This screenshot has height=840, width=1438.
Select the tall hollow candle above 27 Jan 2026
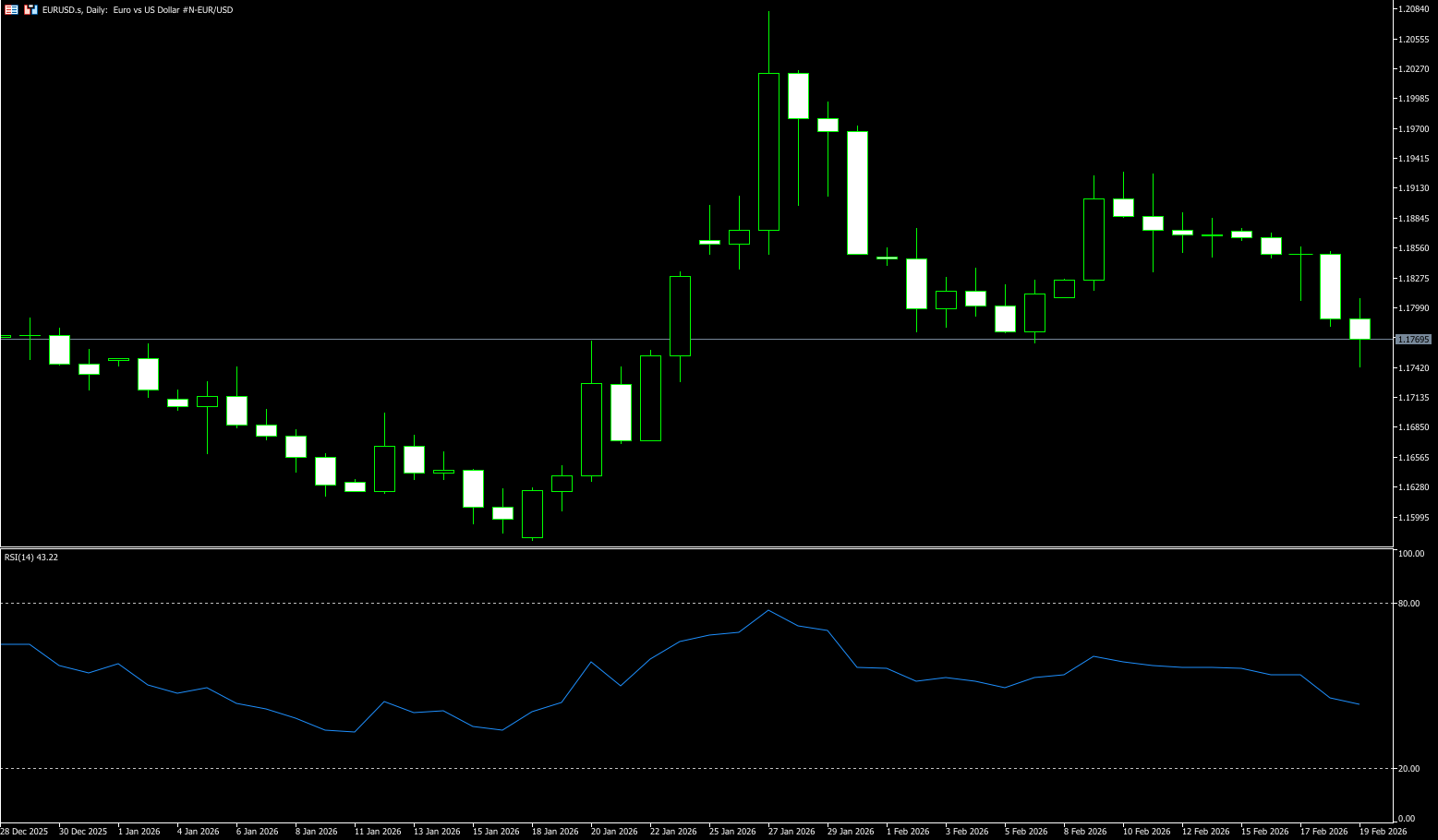768,151
